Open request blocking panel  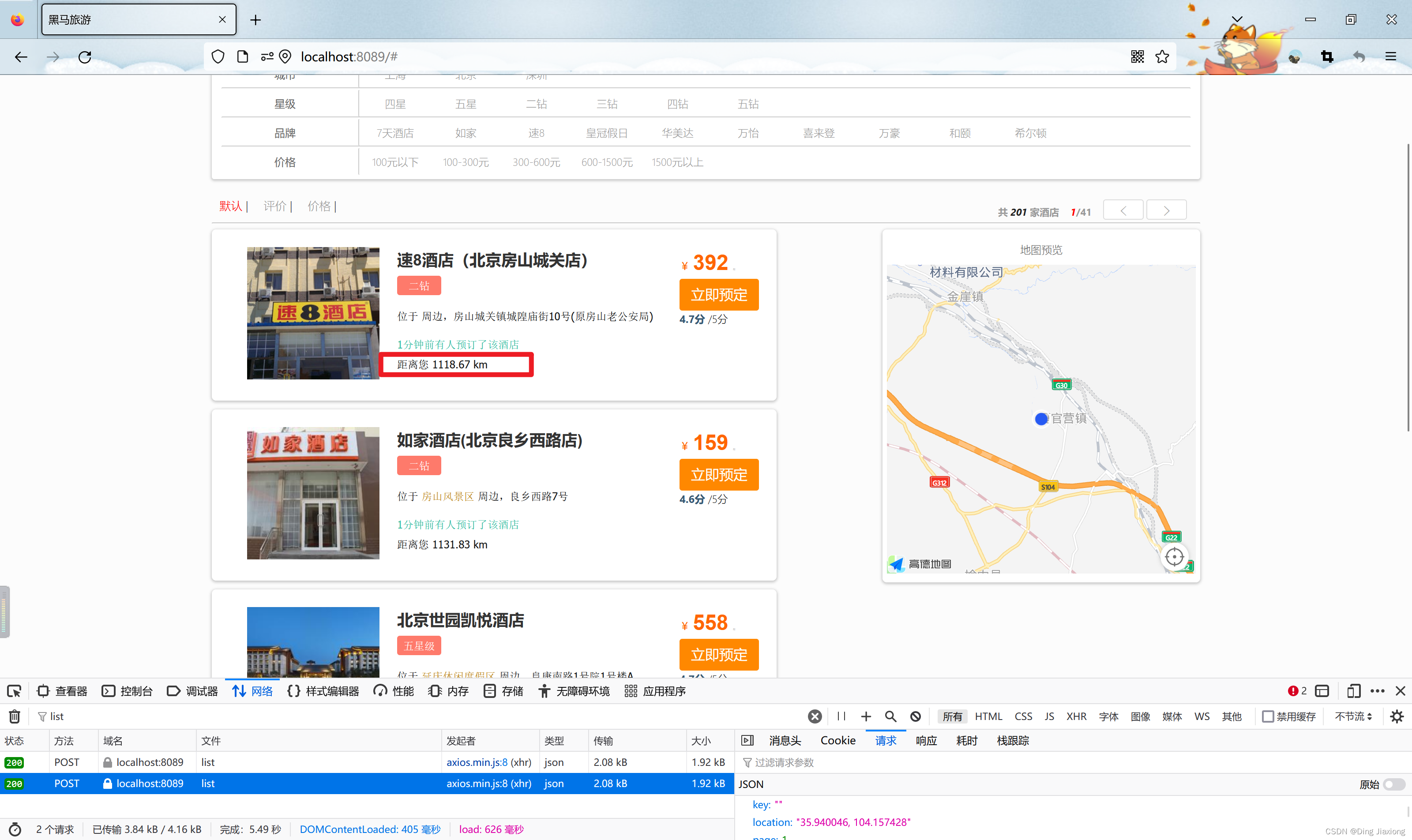[916, 716]
